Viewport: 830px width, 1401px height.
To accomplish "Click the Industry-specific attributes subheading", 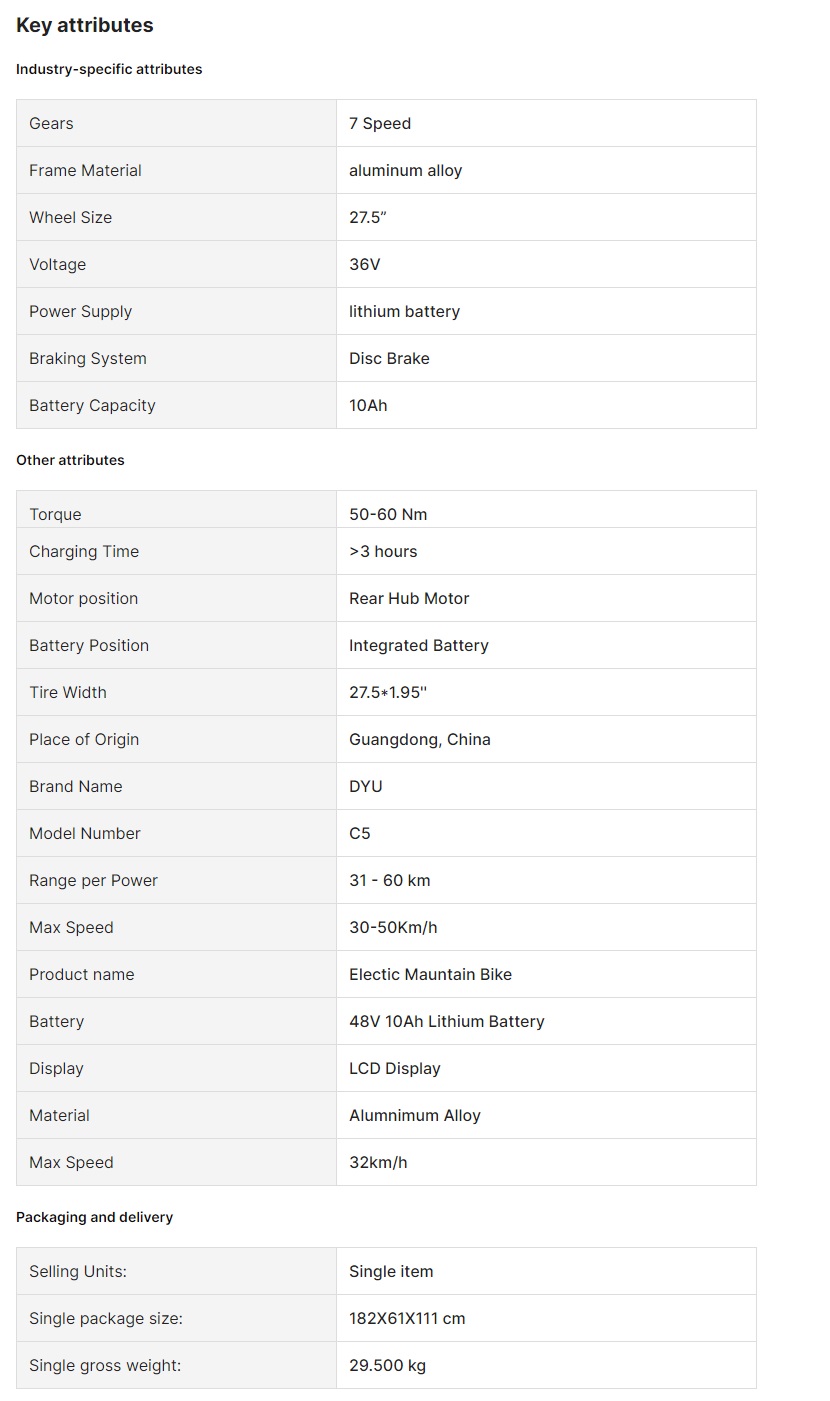I will 109,69.
